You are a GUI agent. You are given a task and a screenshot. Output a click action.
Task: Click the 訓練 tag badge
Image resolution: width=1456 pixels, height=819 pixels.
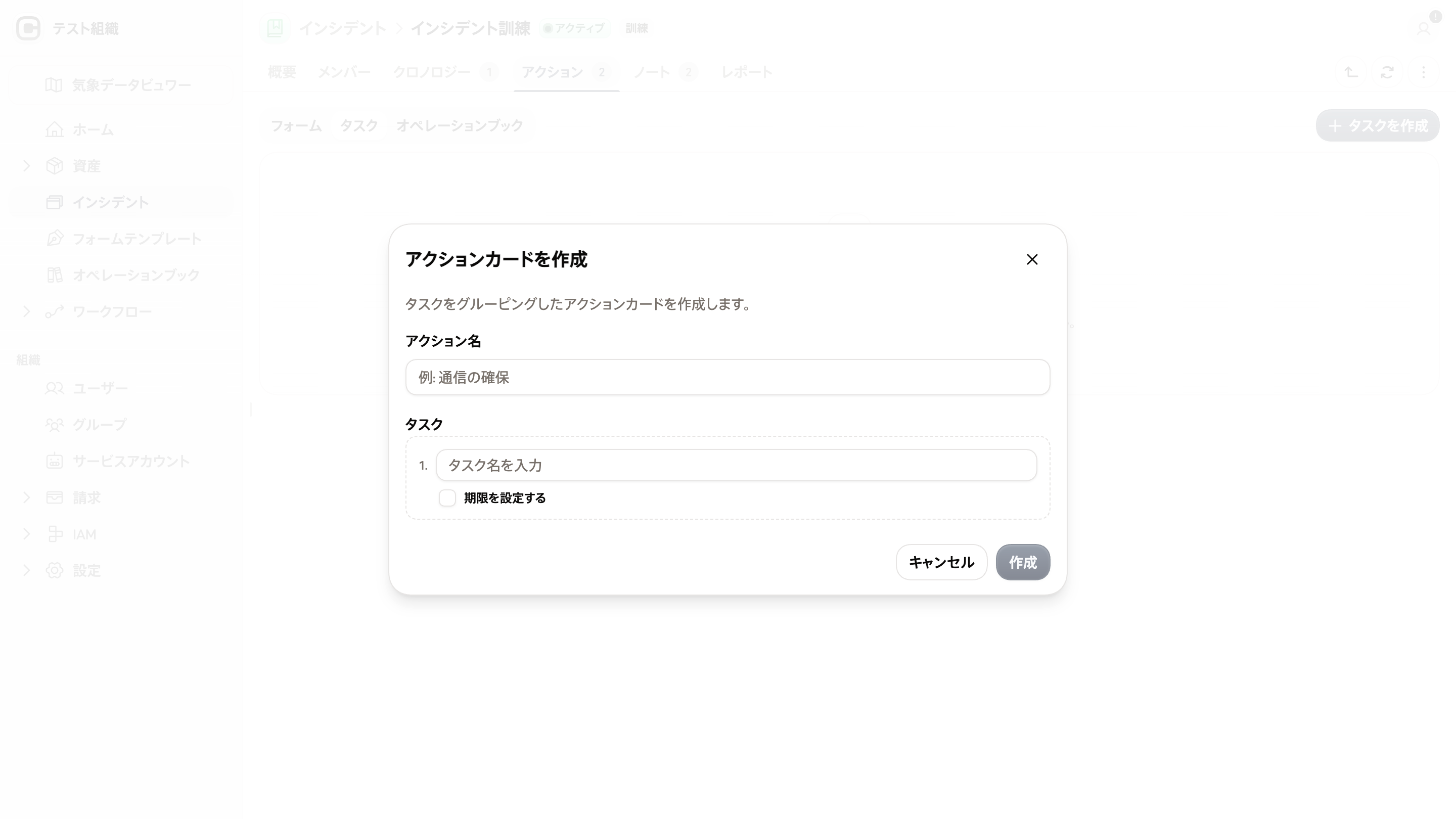click(x=636, y=28)
